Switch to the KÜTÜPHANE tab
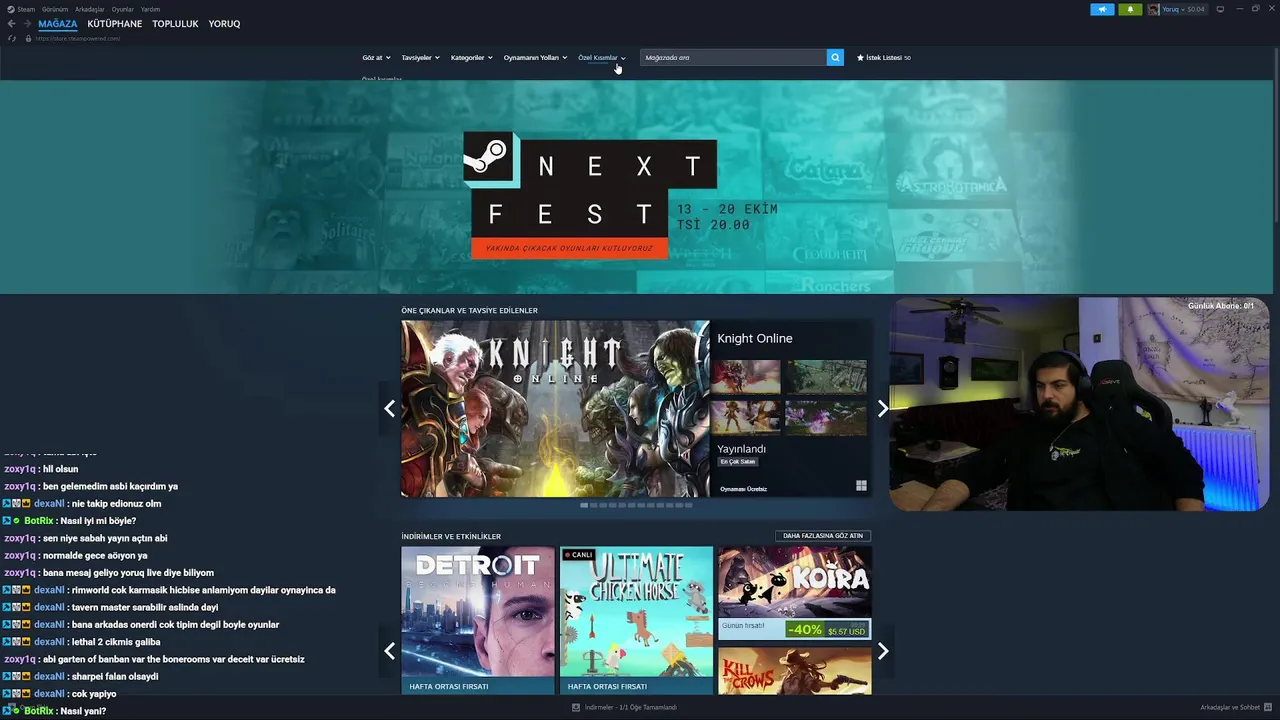 point(115,24)
